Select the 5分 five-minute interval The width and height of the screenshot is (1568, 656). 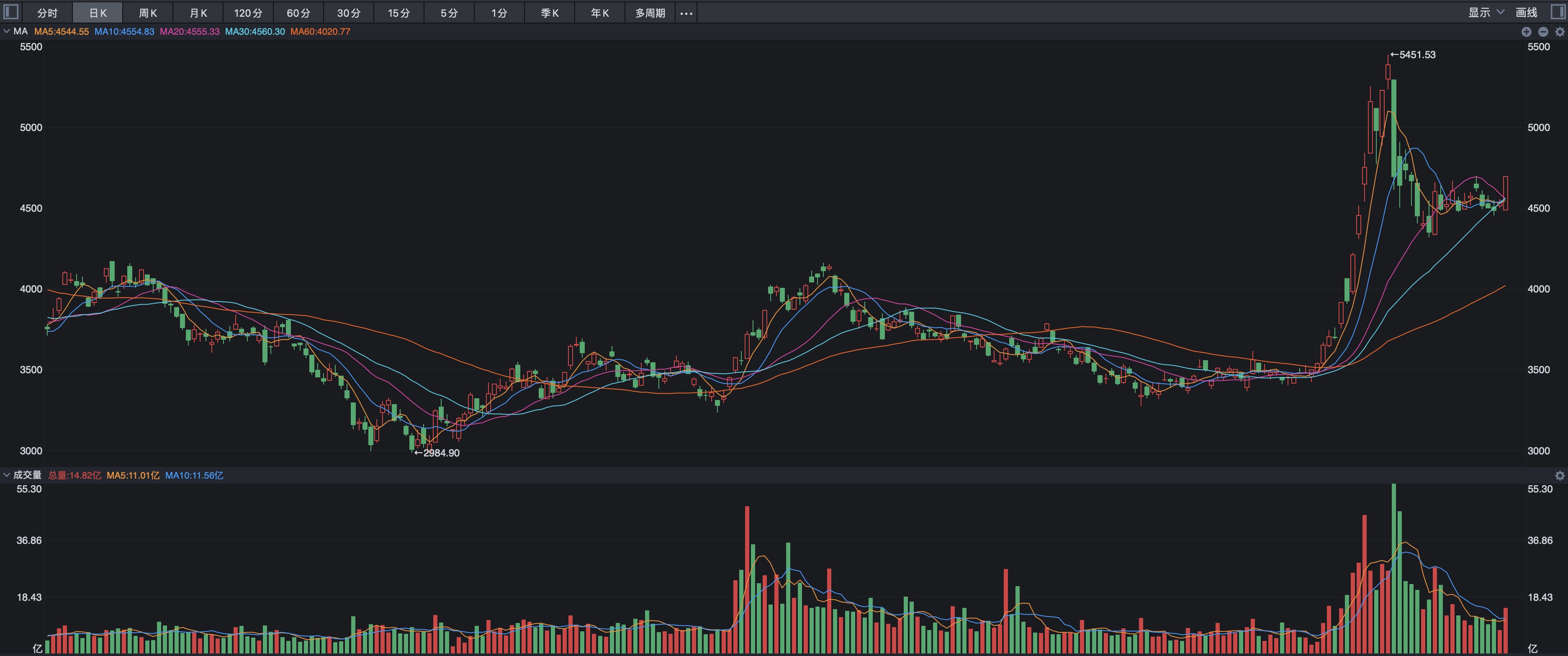[x=449, y=12]
